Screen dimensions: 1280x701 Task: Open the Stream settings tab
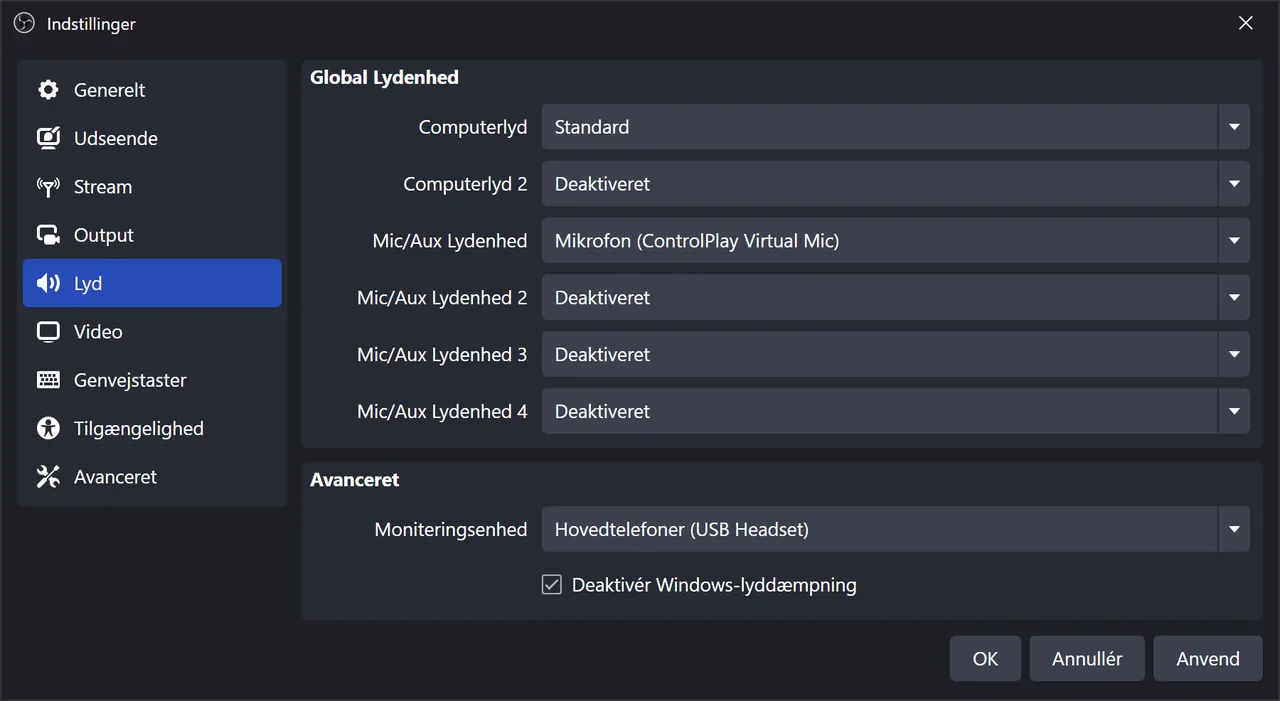[x=152, y=187]
